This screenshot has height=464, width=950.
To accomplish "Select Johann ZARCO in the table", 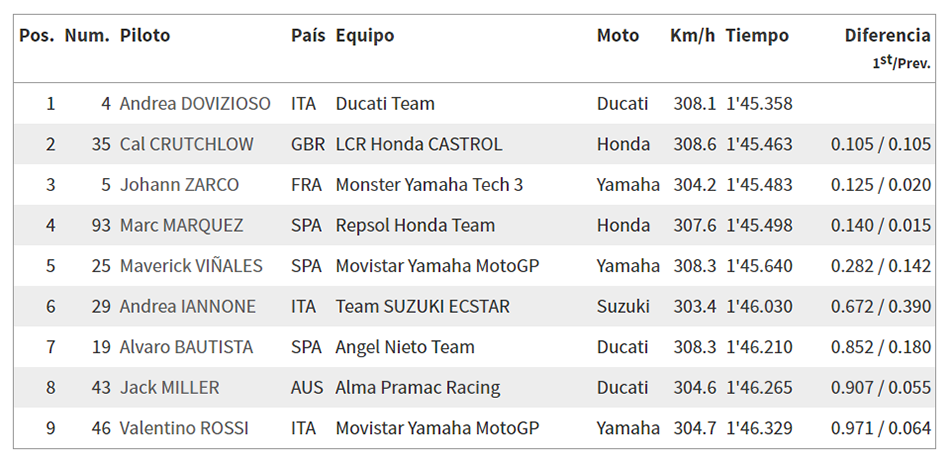I will tap(179, 185).
